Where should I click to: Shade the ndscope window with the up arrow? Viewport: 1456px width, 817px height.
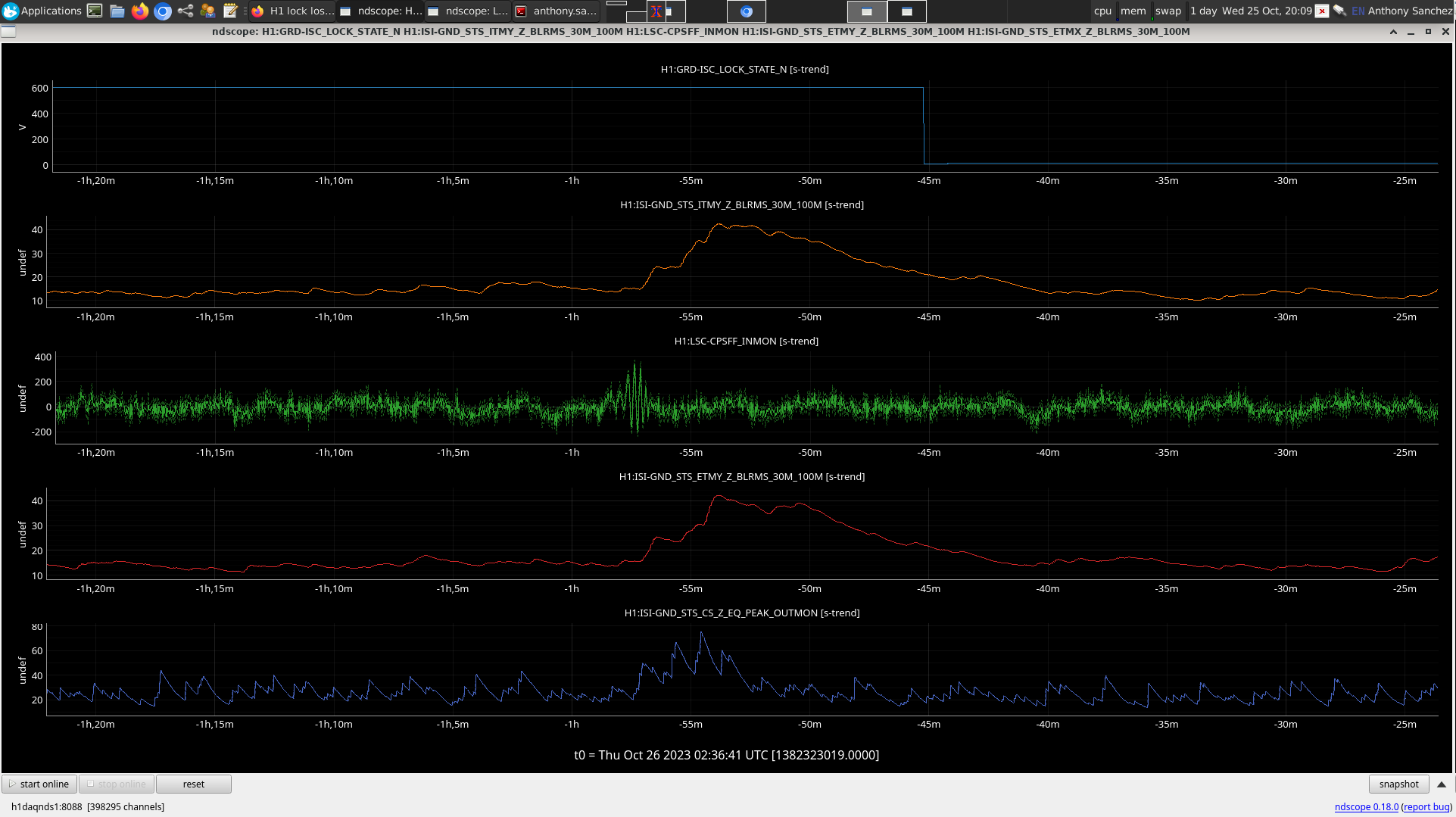(x=1393, y=32)
